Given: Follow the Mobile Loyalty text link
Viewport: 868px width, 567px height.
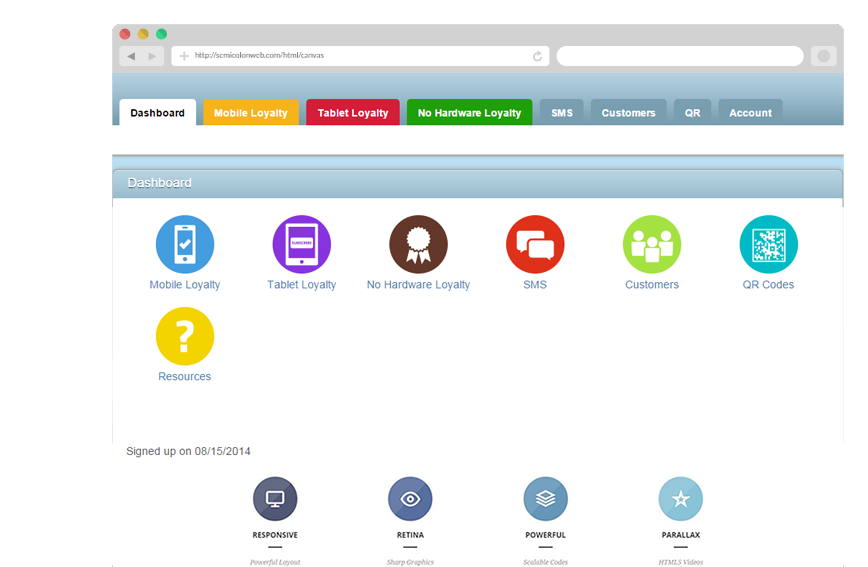Looking at the screenshot, I should pyautogui.click(x=185, y=285).
